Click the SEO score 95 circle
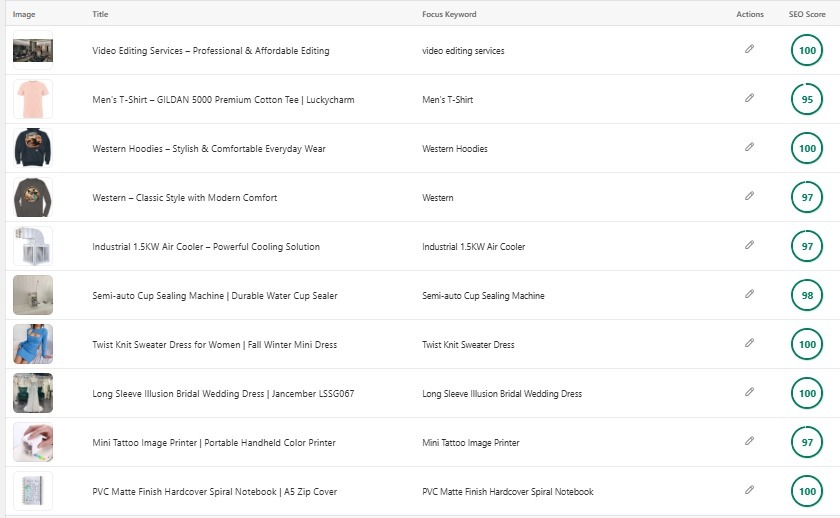Screen dimensions: 840x518 (x=806, y=99)
